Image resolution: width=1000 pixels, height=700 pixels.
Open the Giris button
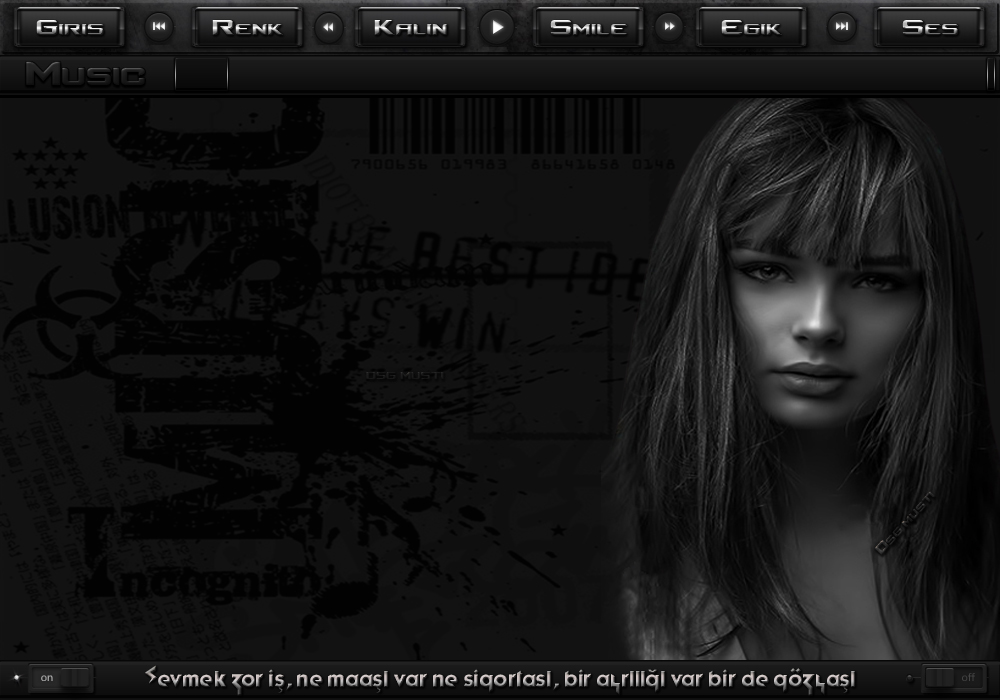70,27
